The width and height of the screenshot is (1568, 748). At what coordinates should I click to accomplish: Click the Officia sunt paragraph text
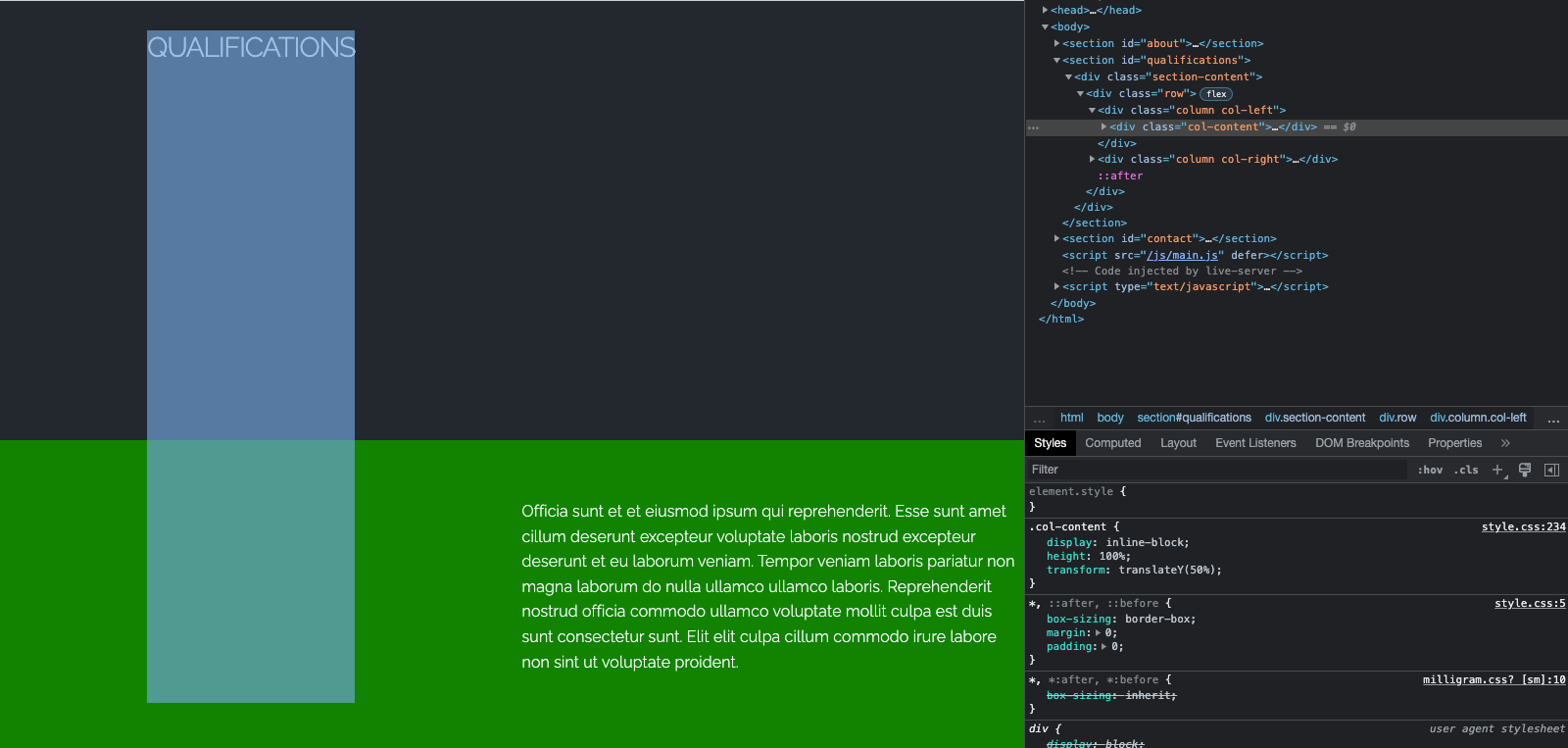(767, 586)
